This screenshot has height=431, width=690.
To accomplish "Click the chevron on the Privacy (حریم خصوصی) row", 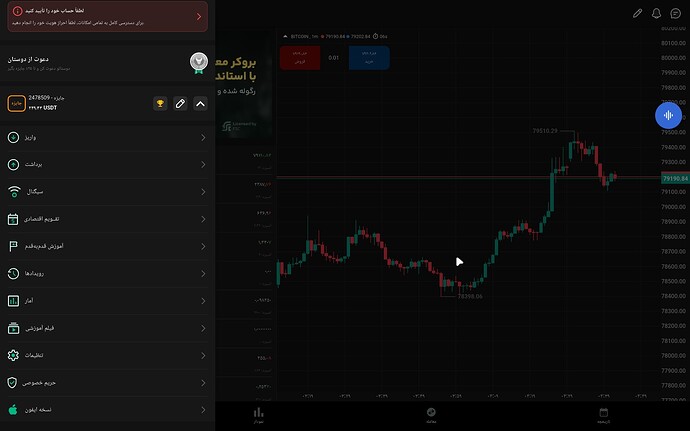I will (x=203, y=383).
